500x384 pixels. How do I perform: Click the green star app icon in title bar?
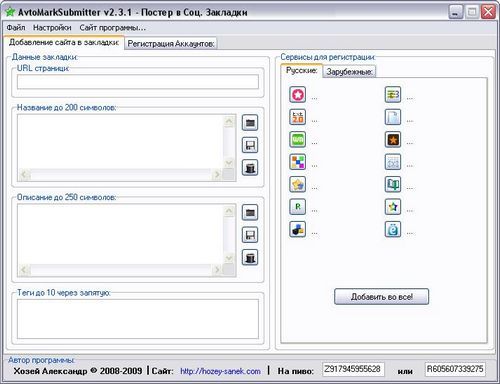pos(10,12)
